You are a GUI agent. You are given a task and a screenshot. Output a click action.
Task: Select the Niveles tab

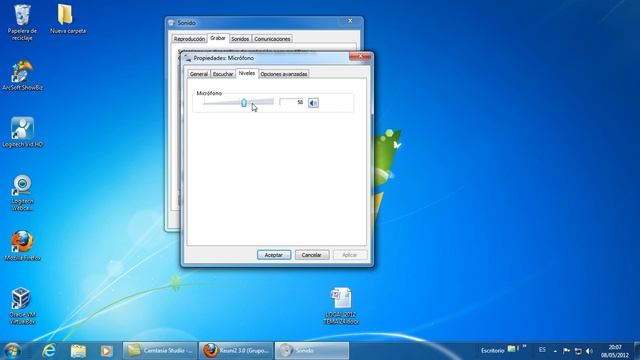247,73
